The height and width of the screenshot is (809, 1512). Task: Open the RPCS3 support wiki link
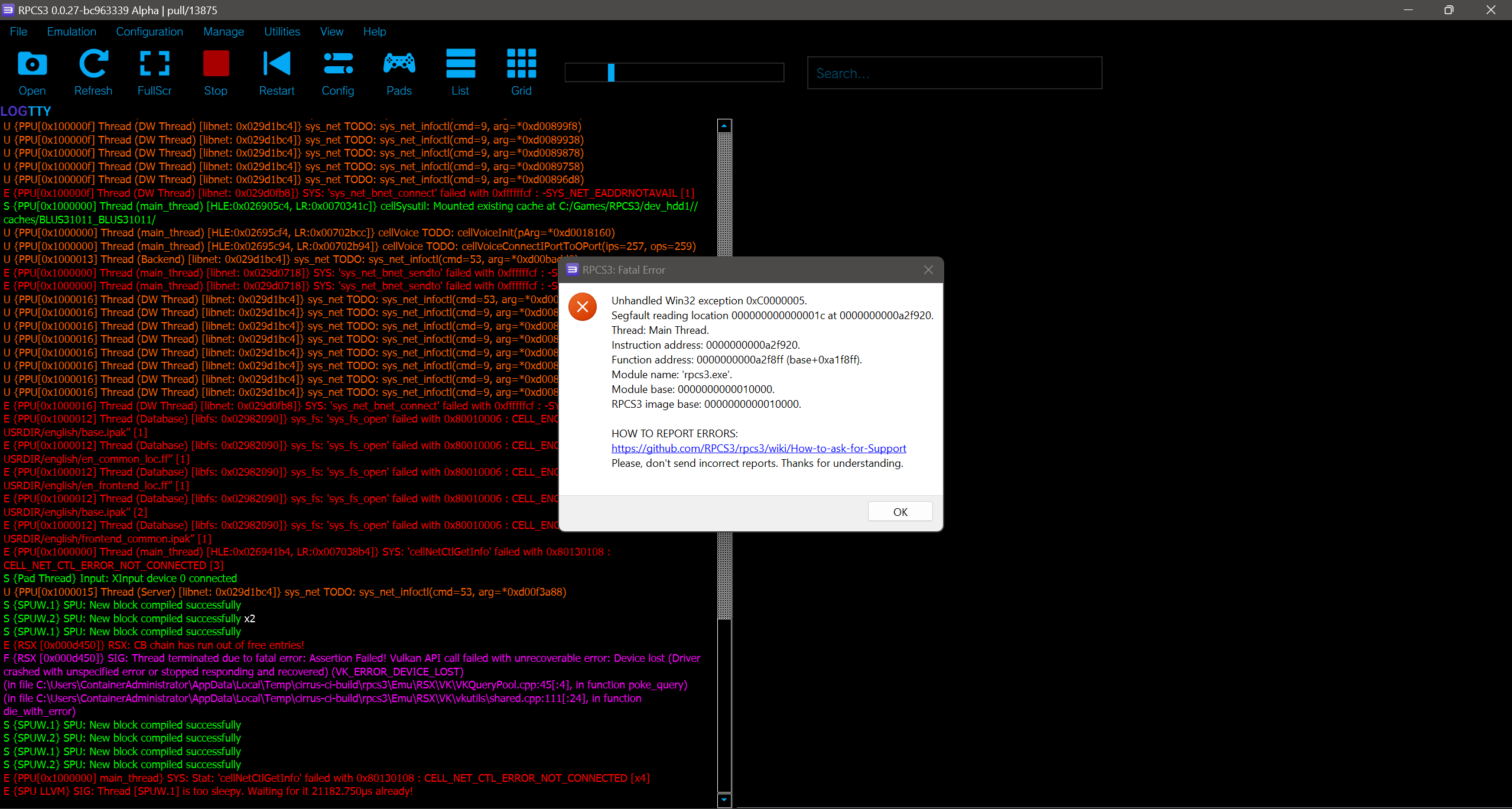click(758, 448)
